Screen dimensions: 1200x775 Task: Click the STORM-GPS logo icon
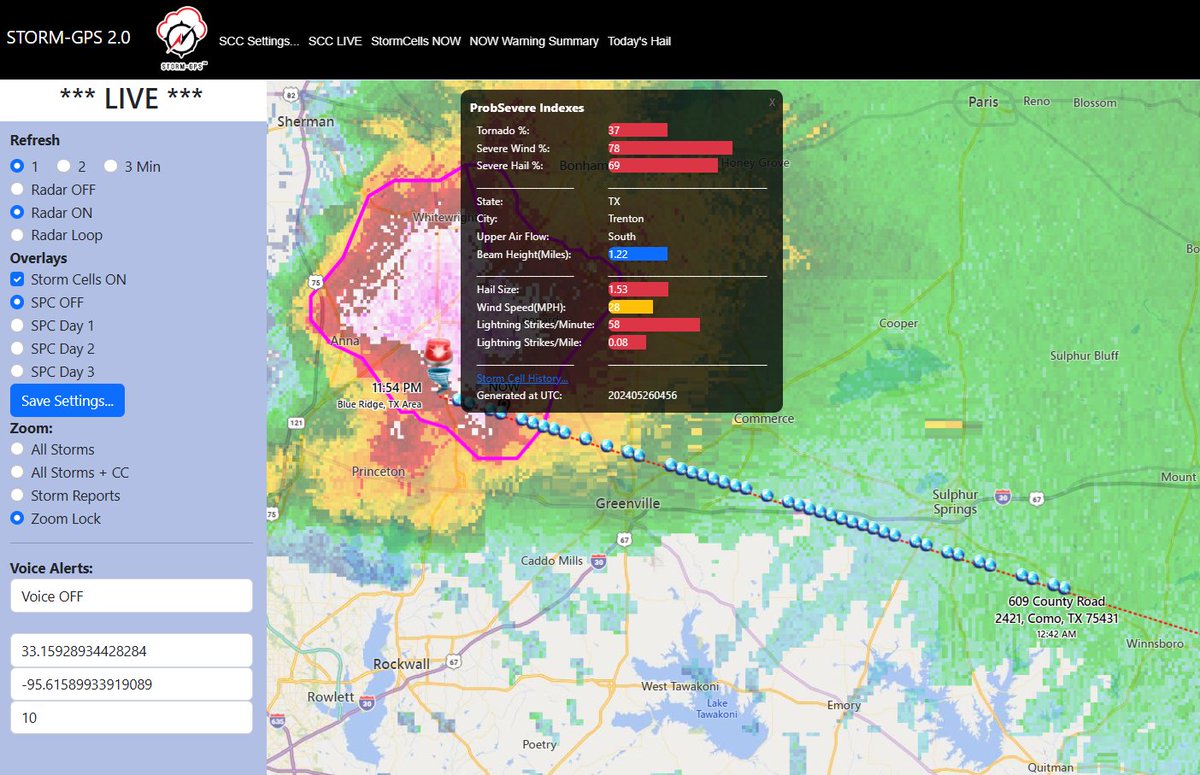pyautogui.click(x=182, y=40)
